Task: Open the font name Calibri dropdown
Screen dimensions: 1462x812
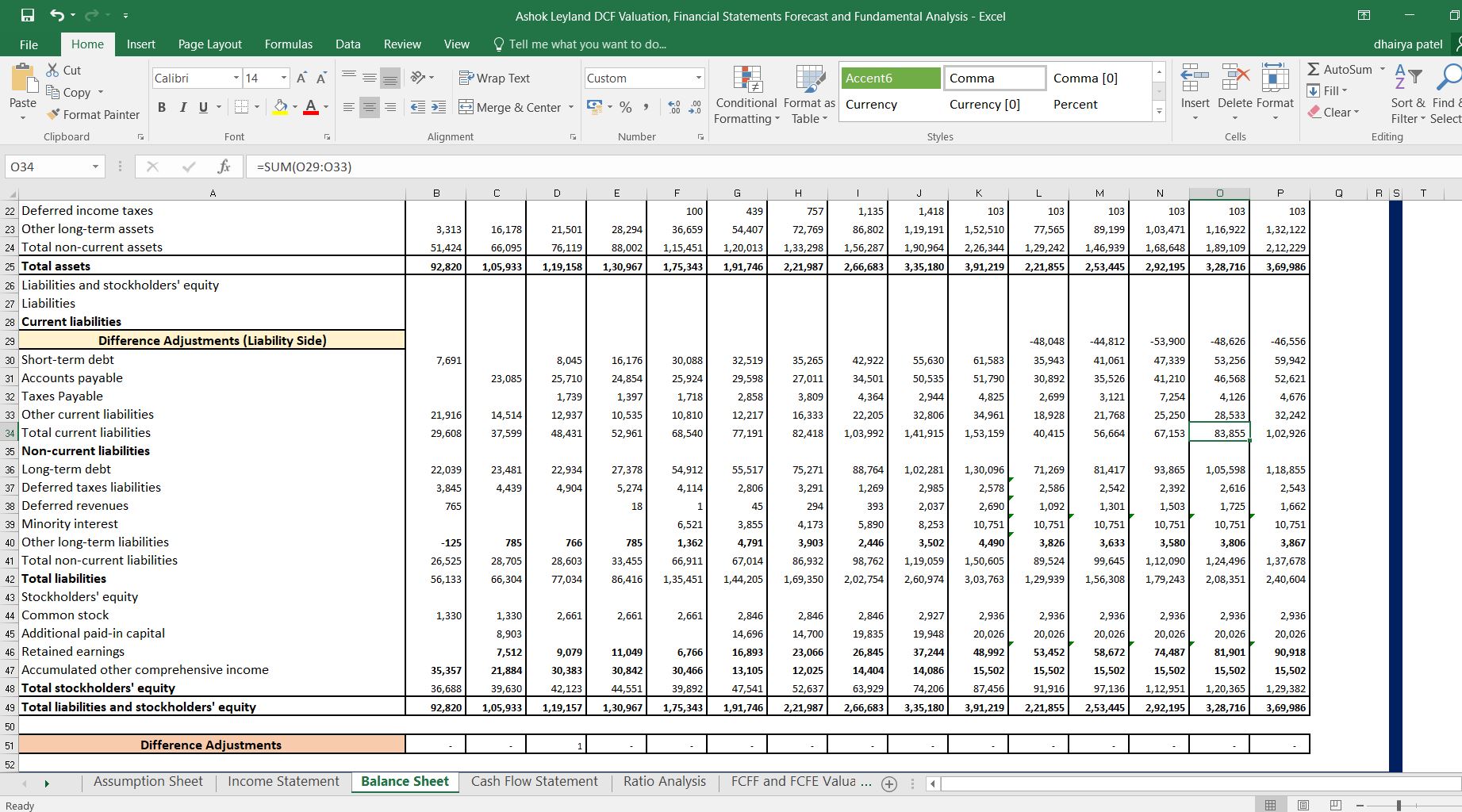Action: coord(236,78)
